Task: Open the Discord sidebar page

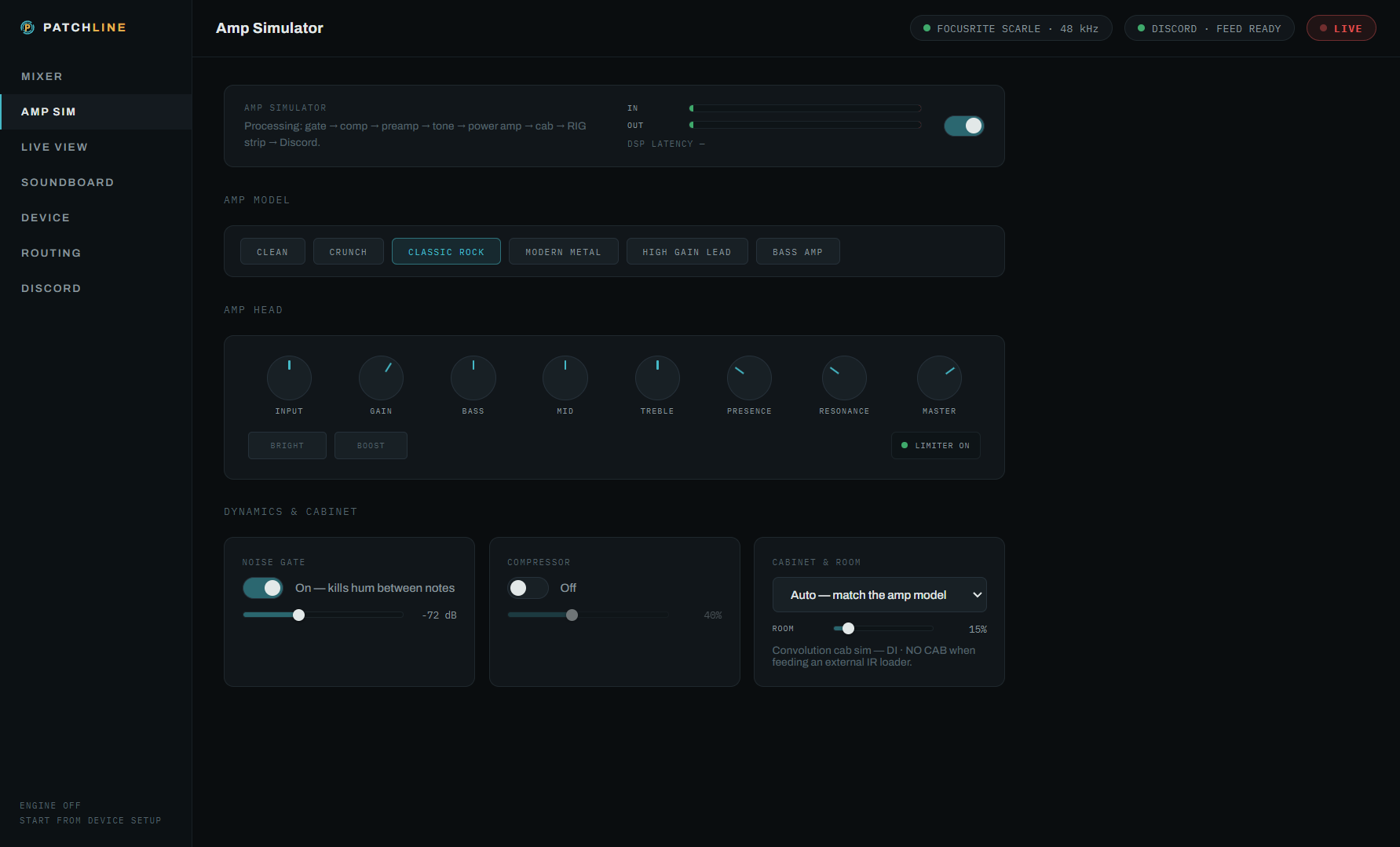Action: click(x=96, y=288)
